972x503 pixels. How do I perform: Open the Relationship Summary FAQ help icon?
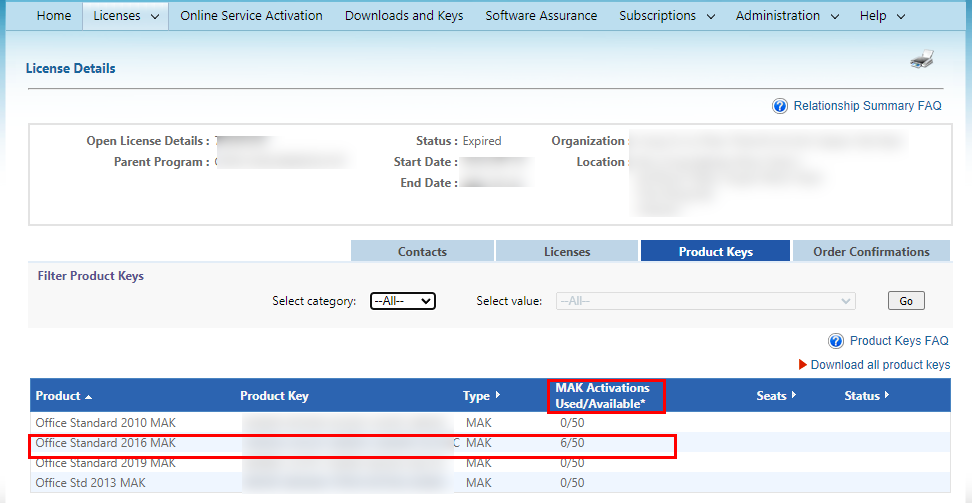pos(780,106)
